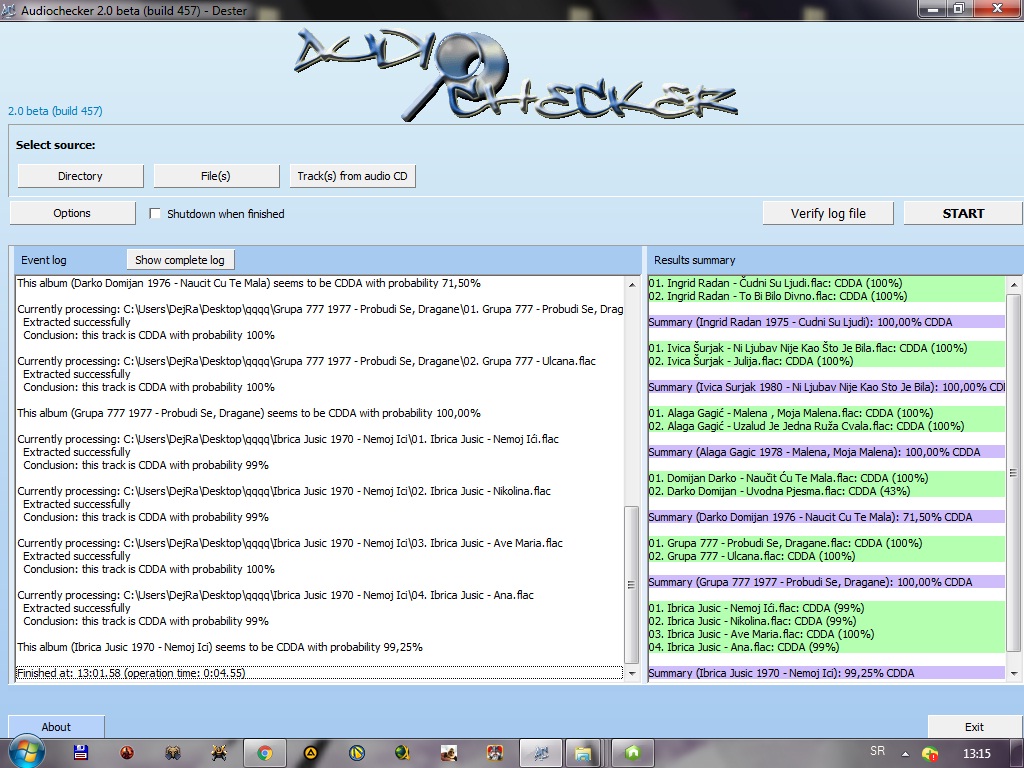Viewport: 1024px width, 768px height.
Task: Click the red round taskbar icon
Action: [x=127, y=752]
